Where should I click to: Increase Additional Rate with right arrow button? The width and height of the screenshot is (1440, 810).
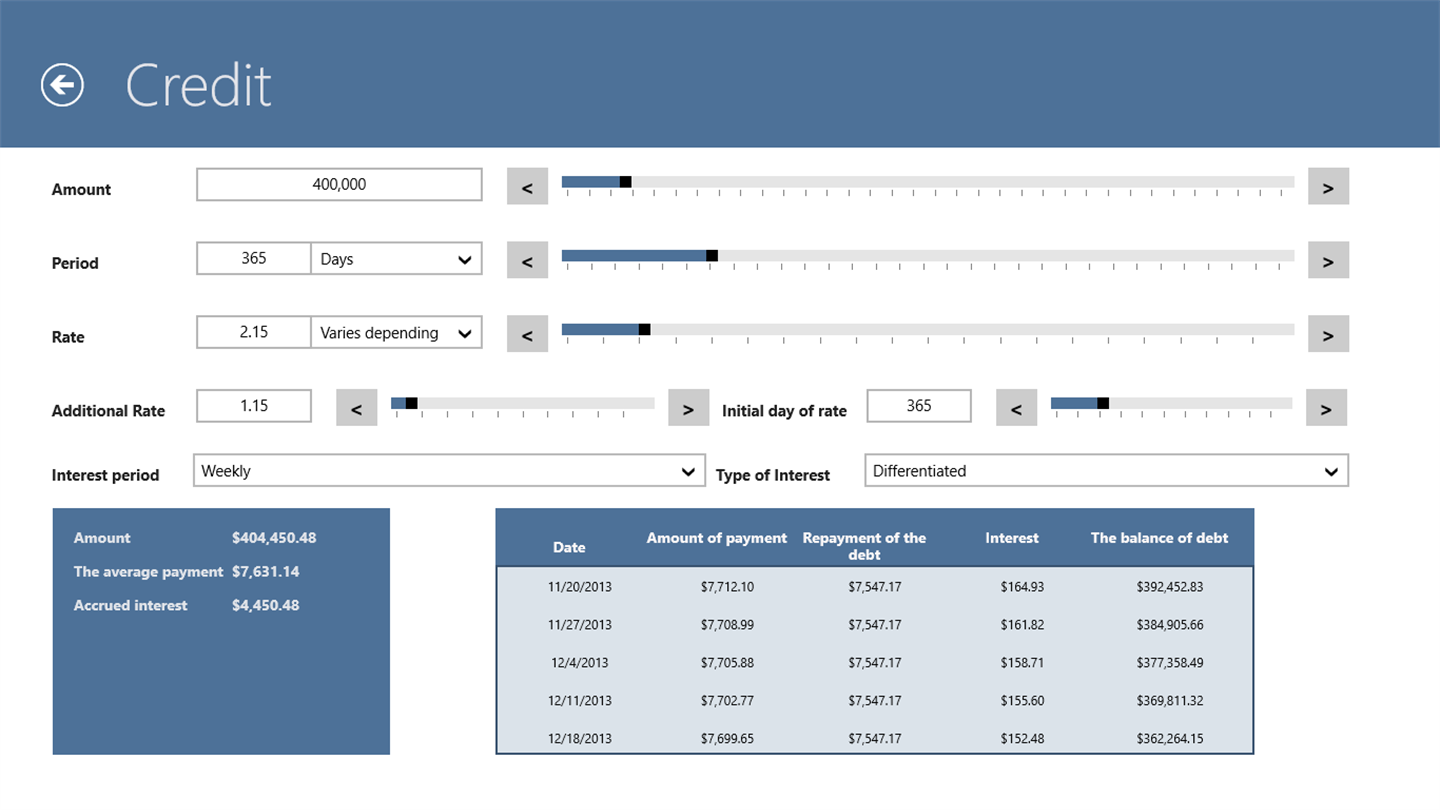click(688, 408)
